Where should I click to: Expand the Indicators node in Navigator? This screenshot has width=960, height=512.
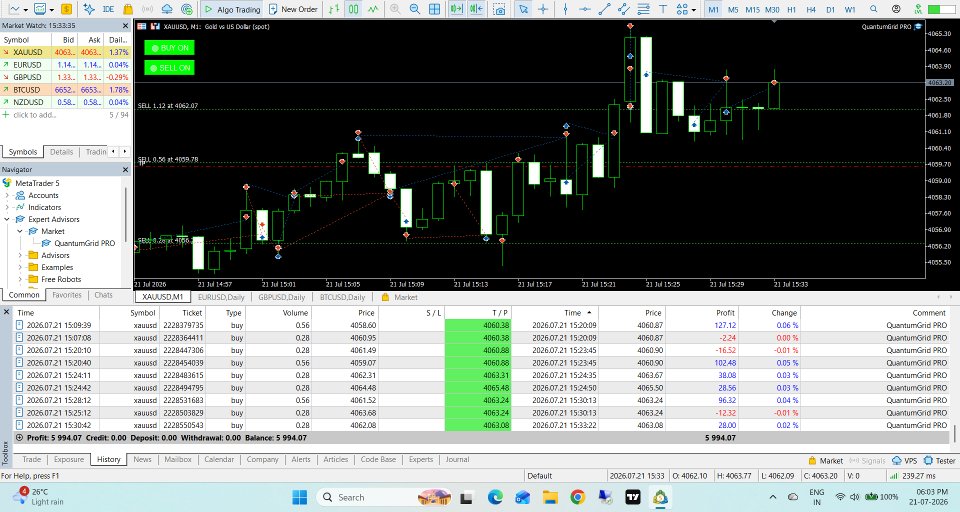pos(7,207)
